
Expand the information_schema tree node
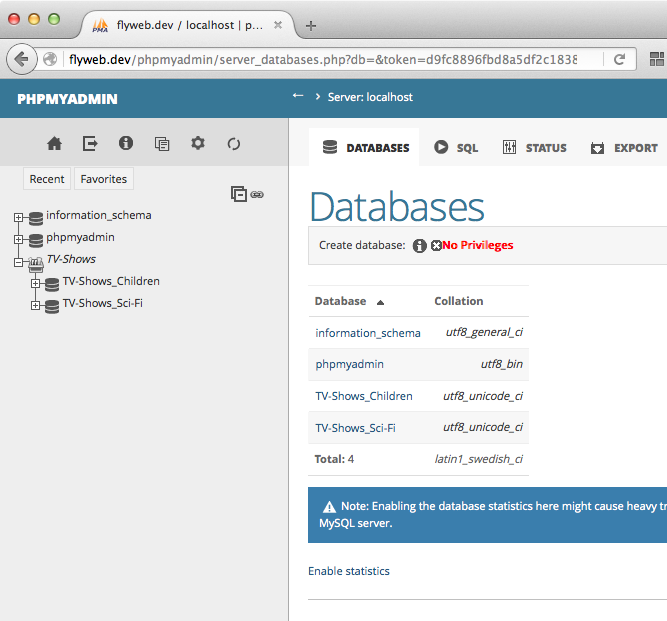(19, 216)
